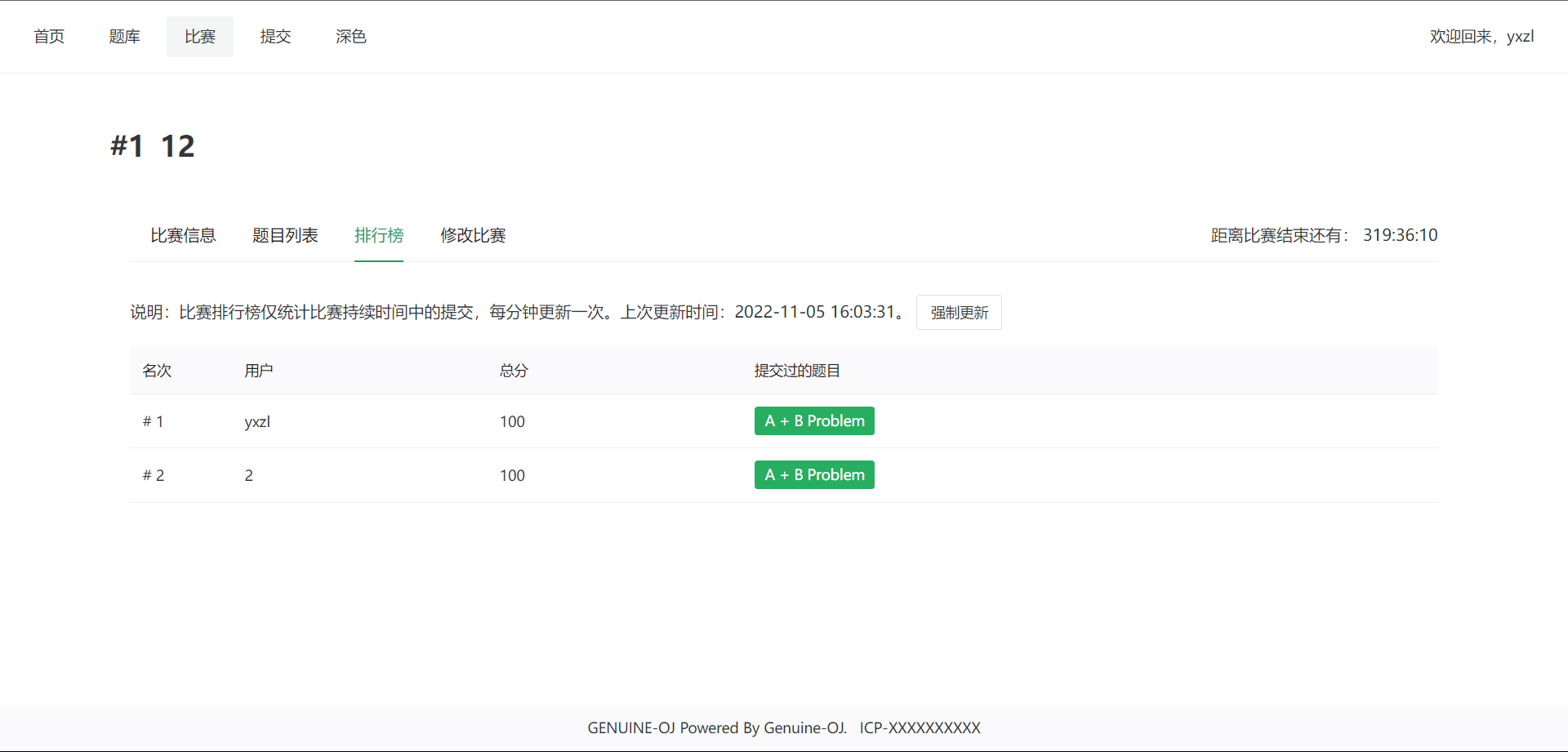
Task: Select the 排行榜 leaderboard tab
Action: pyautogui.click(x=379, y=236)
